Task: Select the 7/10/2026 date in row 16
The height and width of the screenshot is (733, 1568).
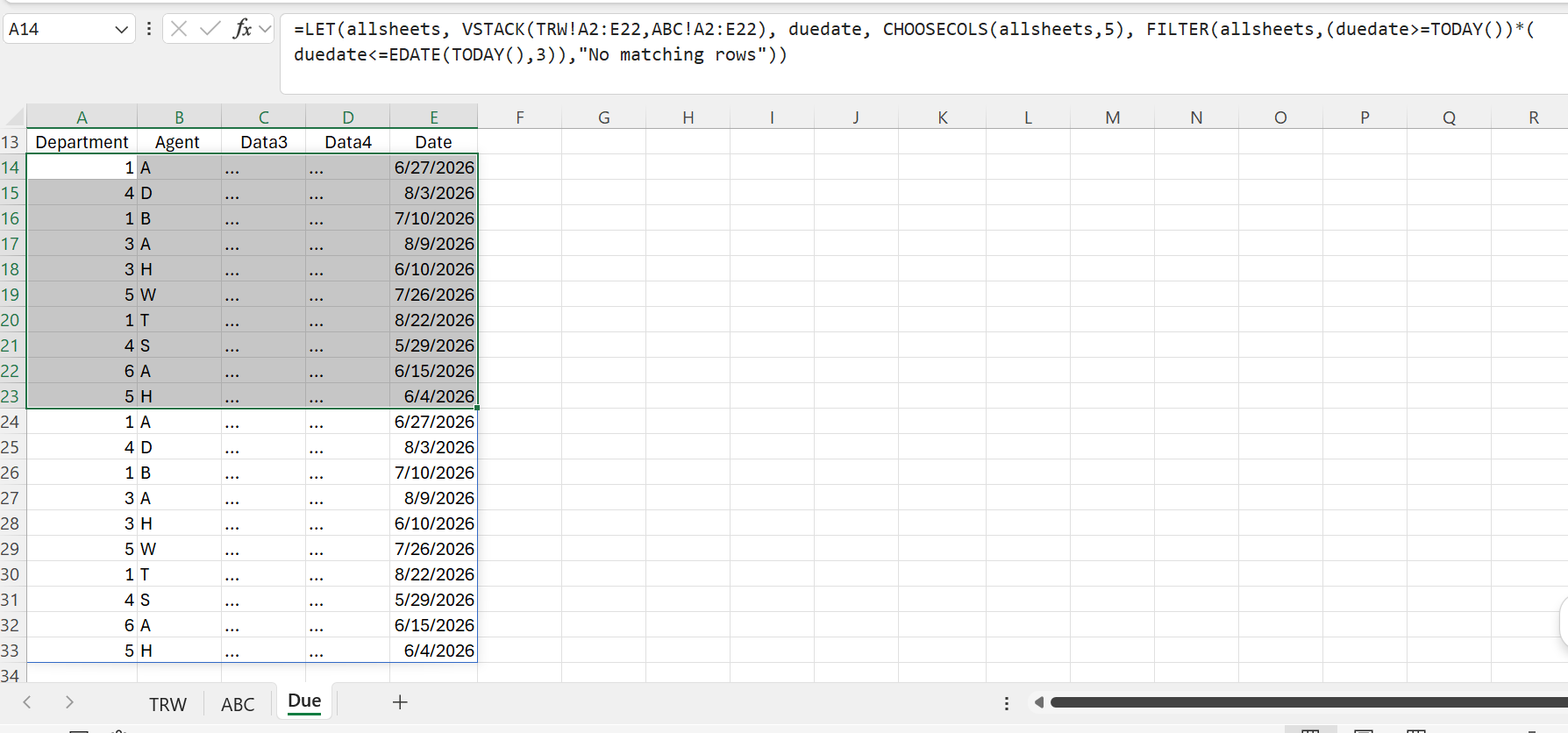Action: (434, 218)
